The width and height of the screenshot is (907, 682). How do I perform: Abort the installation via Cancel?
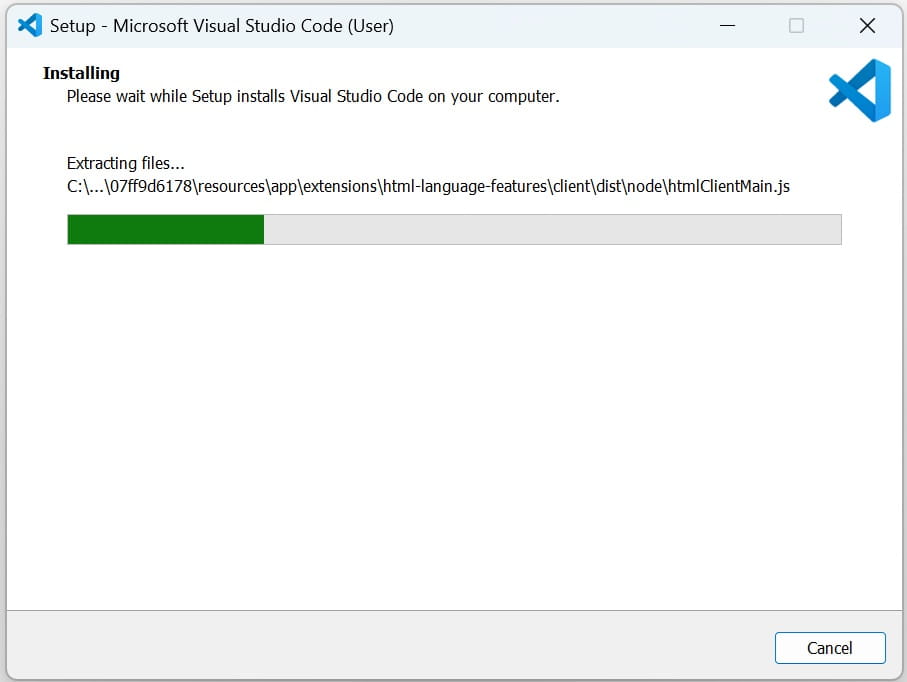coord(830,648)
